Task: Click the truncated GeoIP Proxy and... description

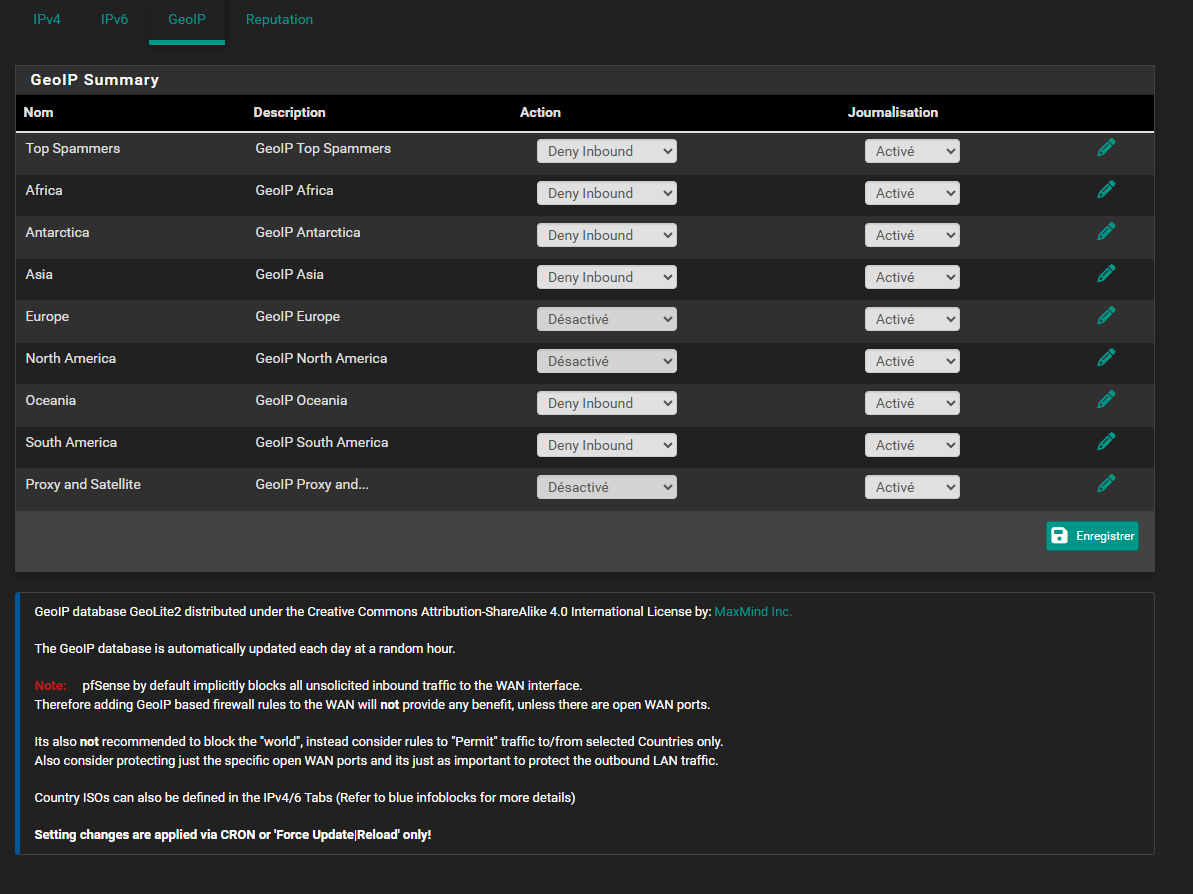Action: coord(312,484)
